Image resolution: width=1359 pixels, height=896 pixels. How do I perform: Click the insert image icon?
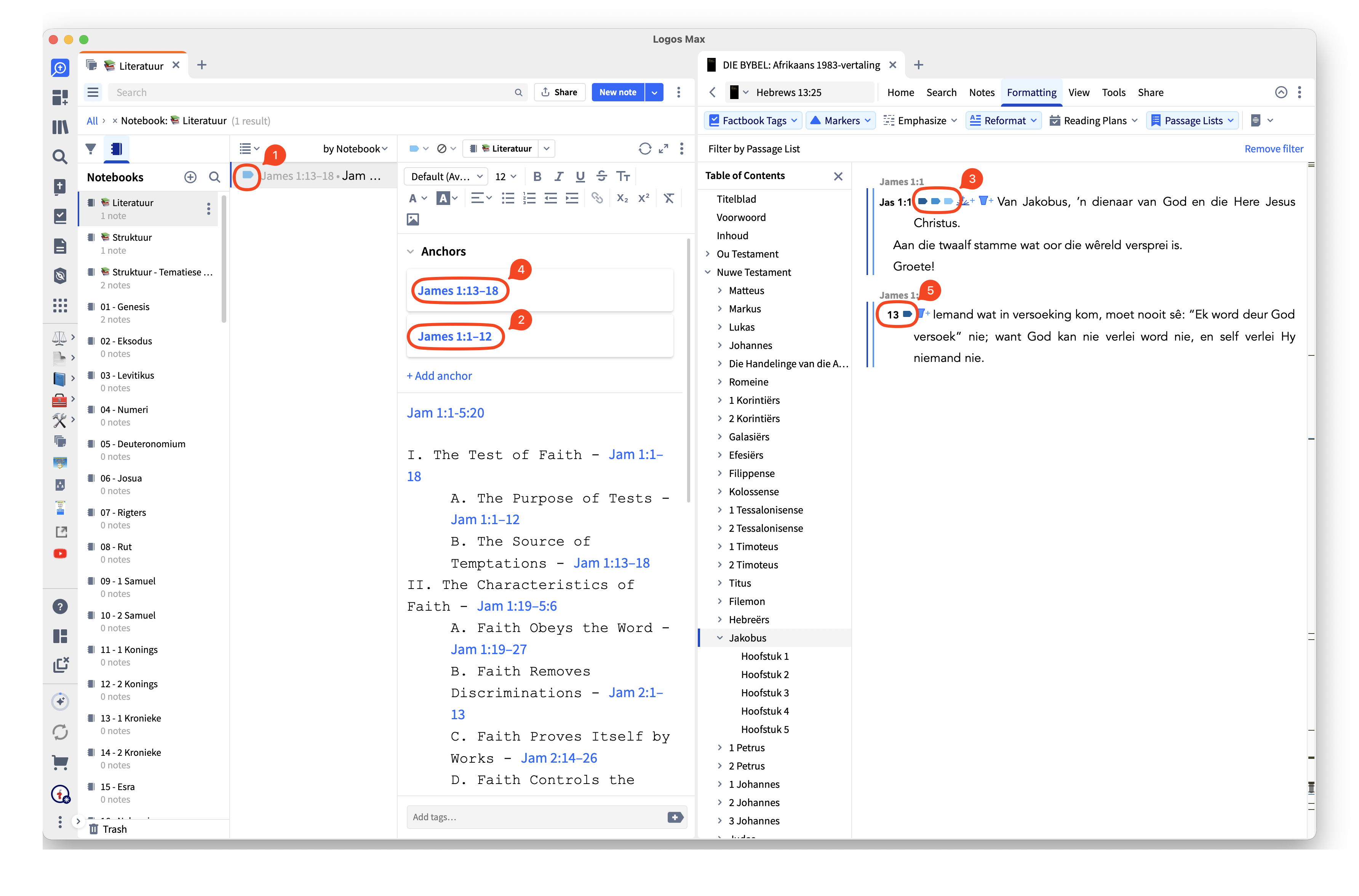pyautogui.click(x=412, y=219)
